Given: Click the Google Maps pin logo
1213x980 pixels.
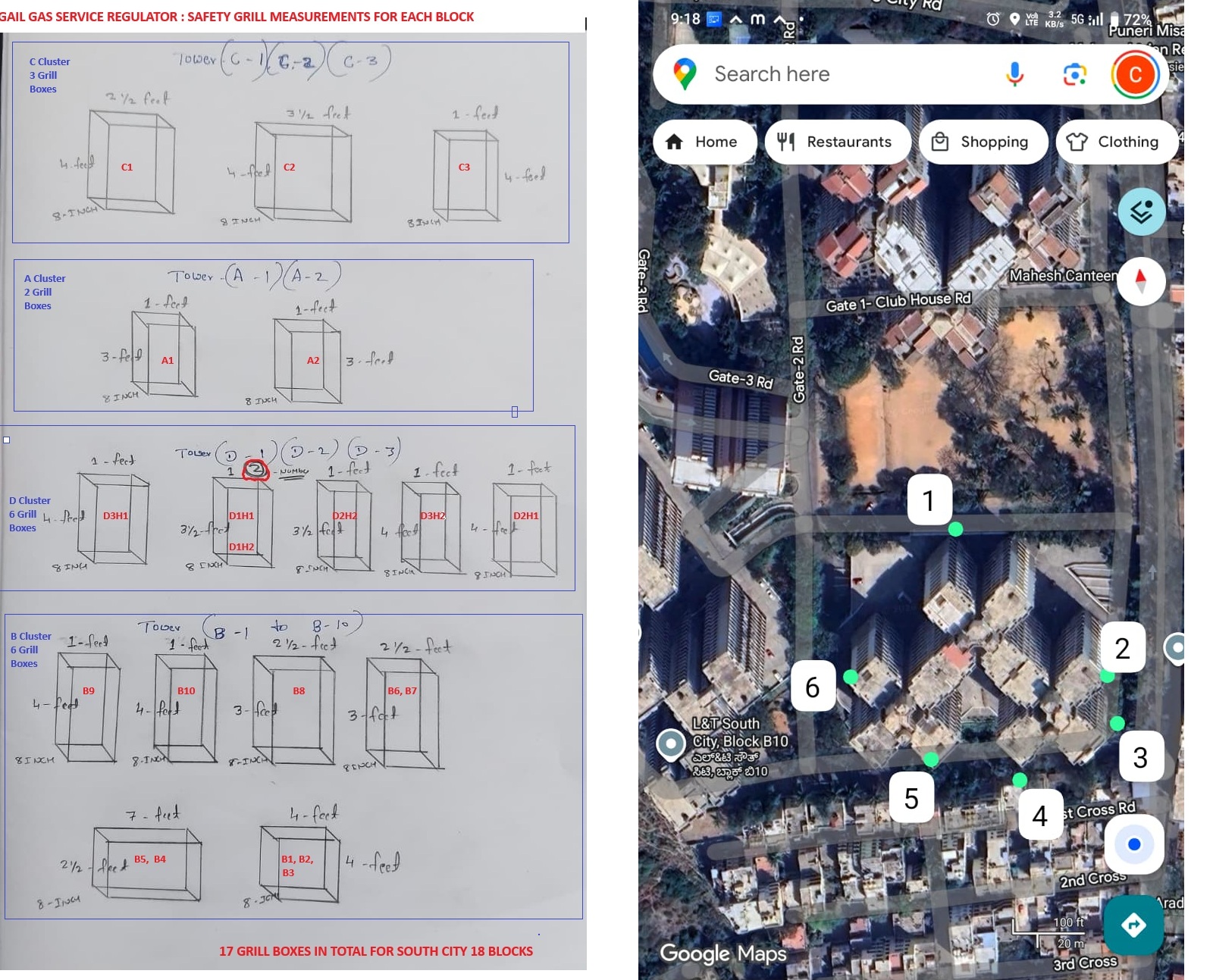Looking at the screenshot, I should [685, 74].
